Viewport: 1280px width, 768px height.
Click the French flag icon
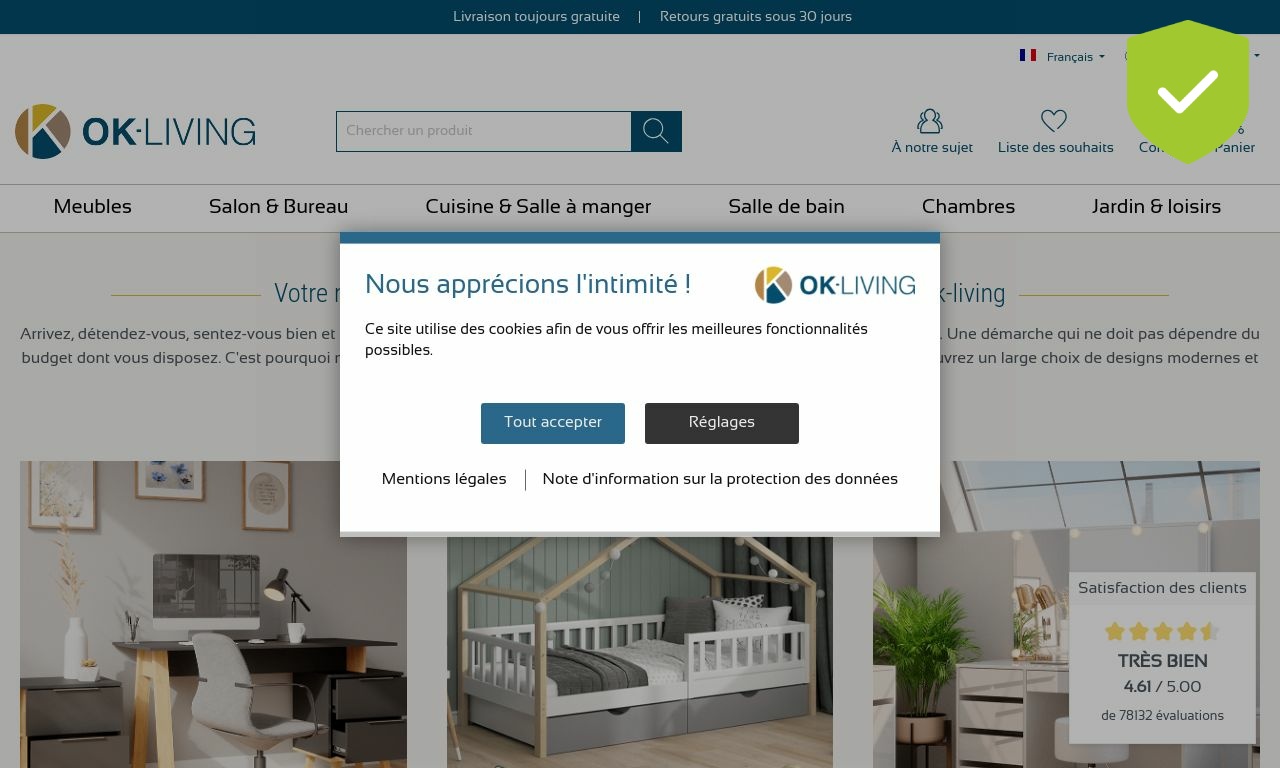(x=1028, y=56)
